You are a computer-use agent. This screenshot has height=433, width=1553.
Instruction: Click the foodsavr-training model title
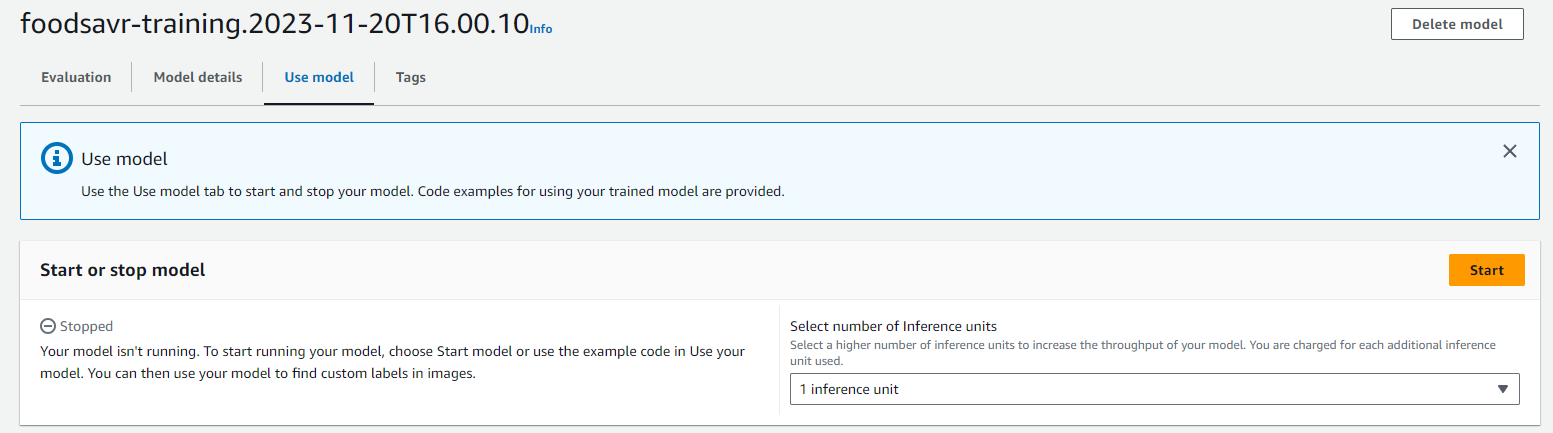tap(274, 24)
